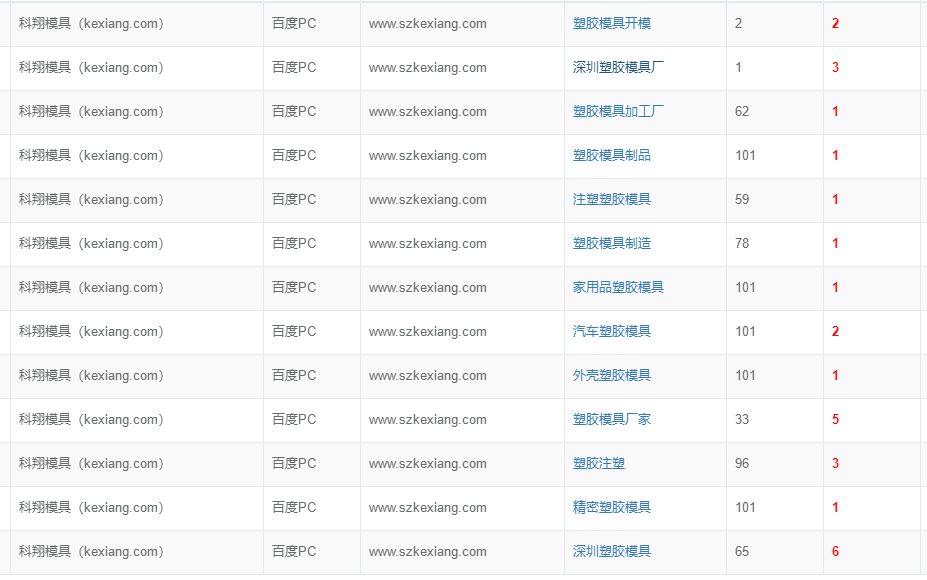This screenshot has width=927, height=580.
Task: Select value 101 in 塑胶模具制品 row
Action: pos(746,155)
